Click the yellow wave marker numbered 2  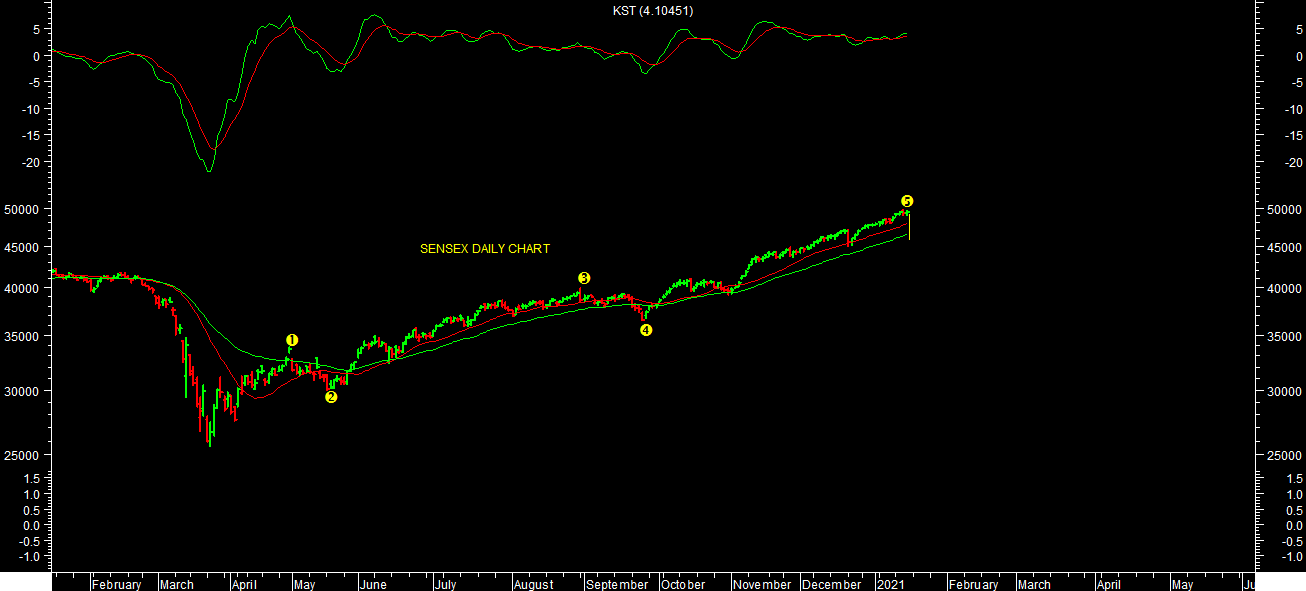tap(331, 397)
